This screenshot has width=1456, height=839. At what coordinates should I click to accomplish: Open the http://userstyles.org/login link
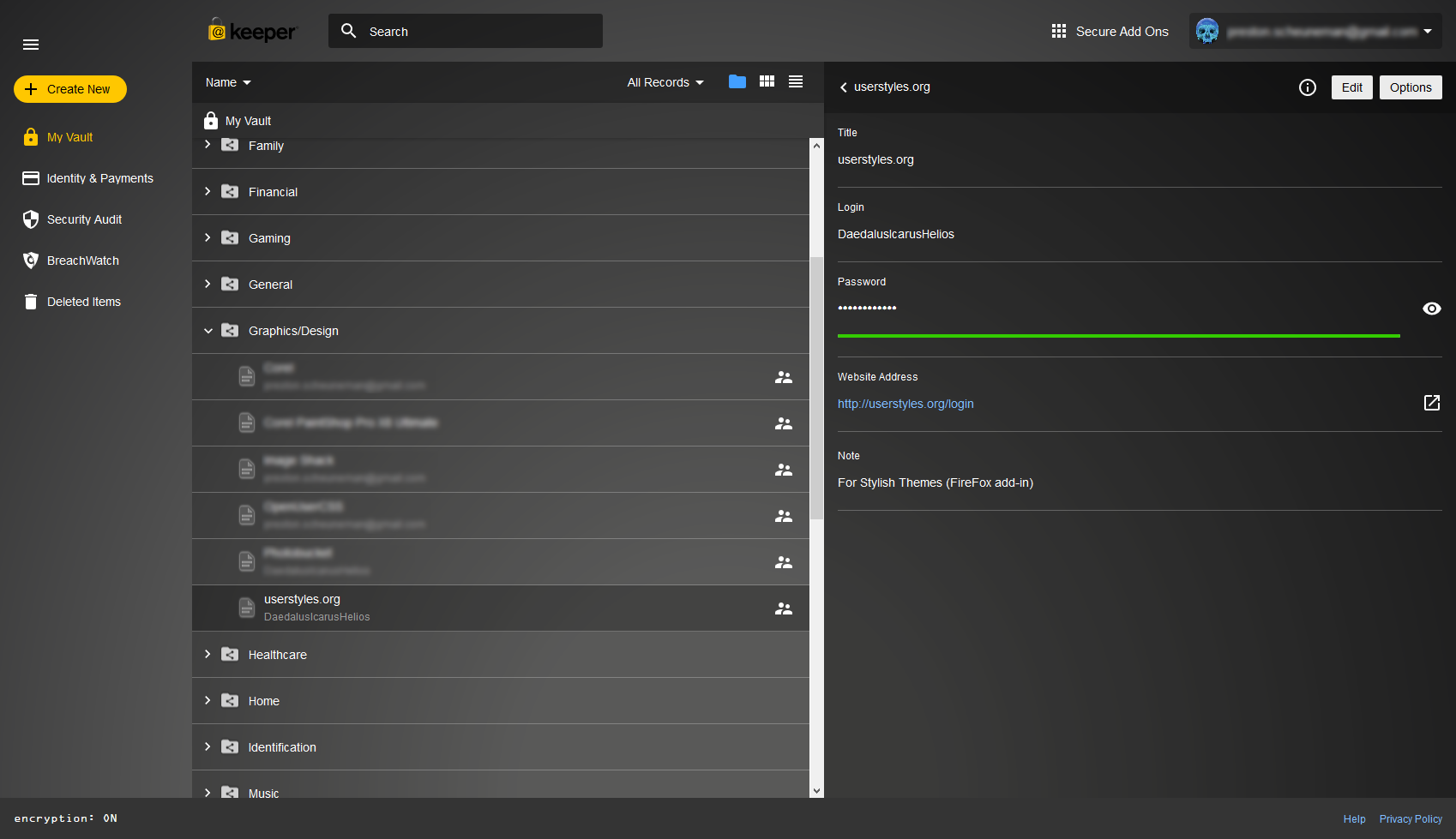pyautogui.click(x=905, y=404)
